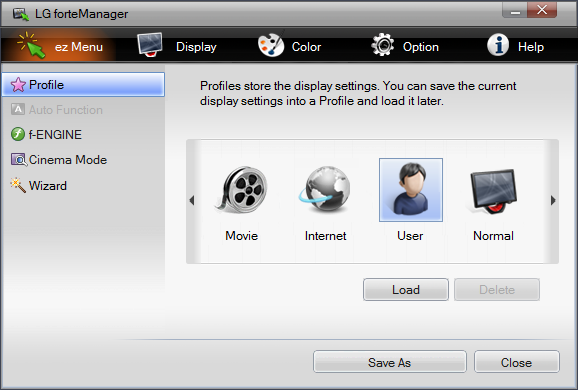The image size is (578, 390).
Task: Click the LG forteManager title bar icon
Action: pyautogui.click(x=21, y=14)
